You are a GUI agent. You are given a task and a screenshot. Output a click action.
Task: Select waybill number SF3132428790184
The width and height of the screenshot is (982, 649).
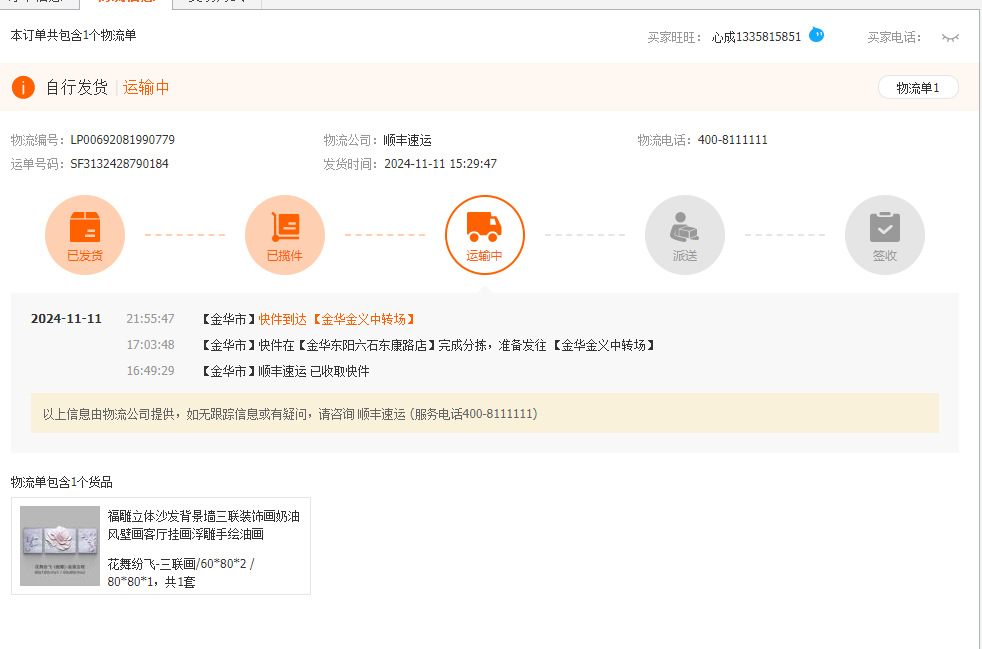point(120,164)
